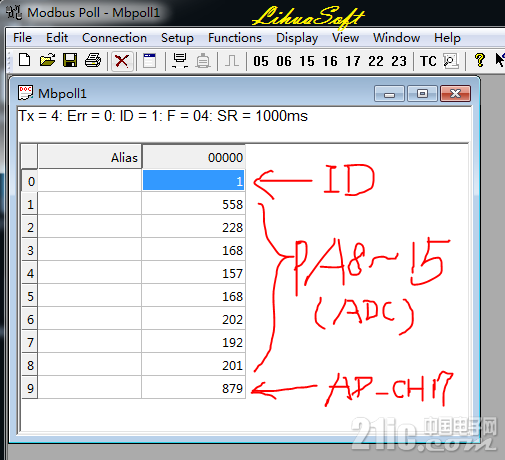Click the TC test center button
Viewport: 505px width, 460px height.
click(x=428, y=61)
